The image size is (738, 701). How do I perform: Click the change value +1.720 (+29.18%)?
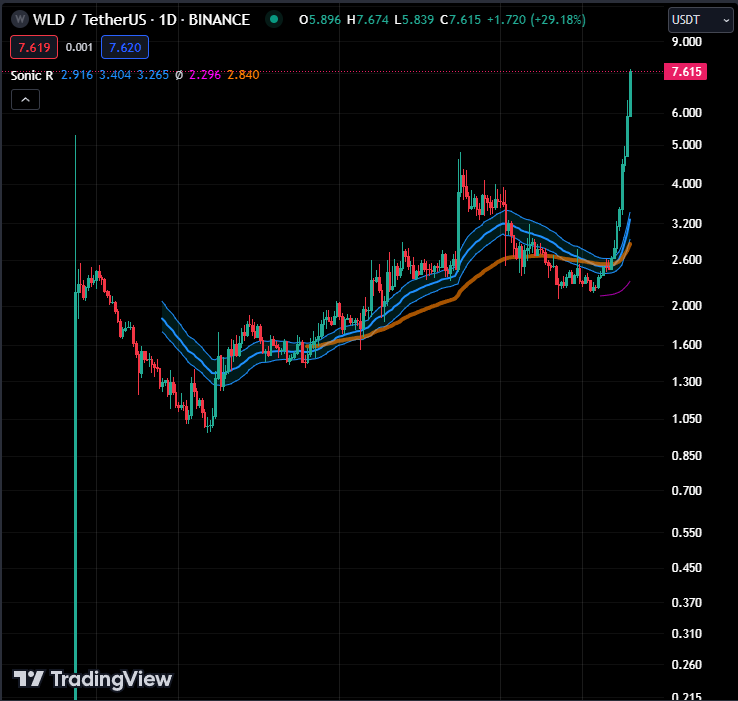coord(537,20)
